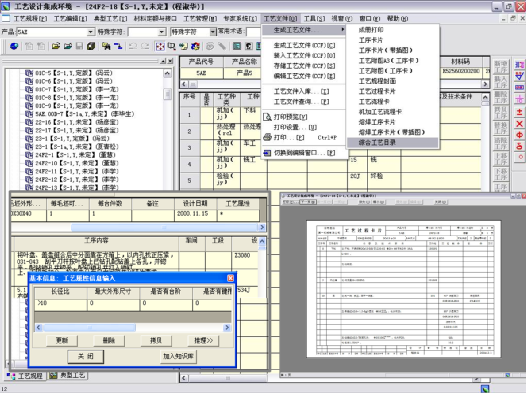Click the 加入知识库 button

[x=178, y=356]
